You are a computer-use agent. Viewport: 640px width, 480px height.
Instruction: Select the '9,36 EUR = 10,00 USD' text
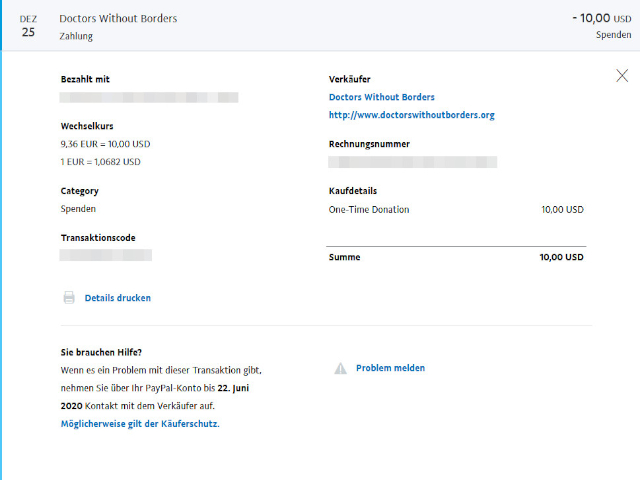pos(105,144)
